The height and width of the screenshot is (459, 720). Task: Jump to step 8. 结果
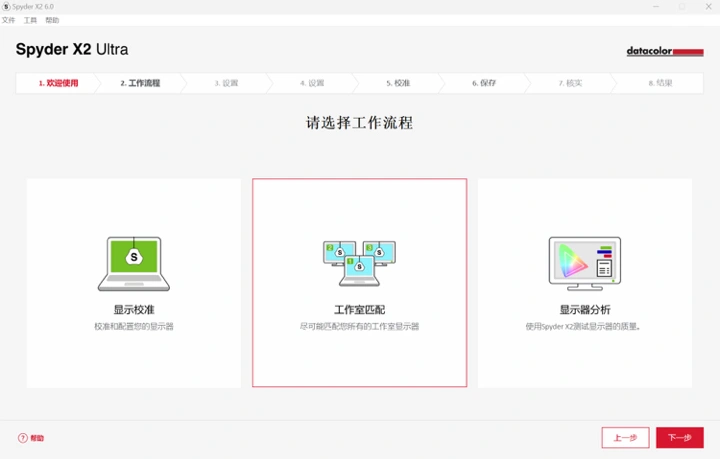660,83
